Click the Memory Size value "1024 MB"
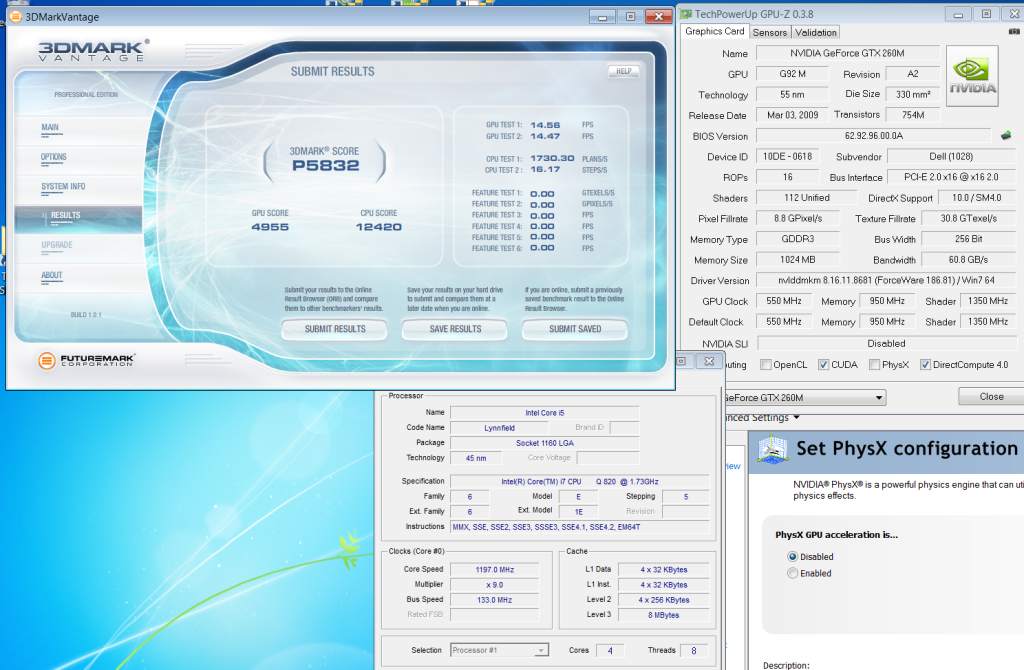 tap(797, 260)
